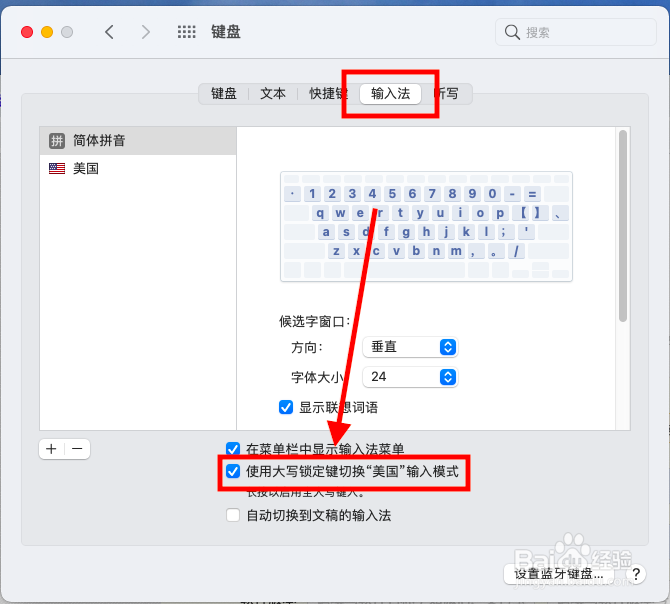Click the 候选字窗口 label
The height and width of the screenshot is (604, 670).
[314, 321]
